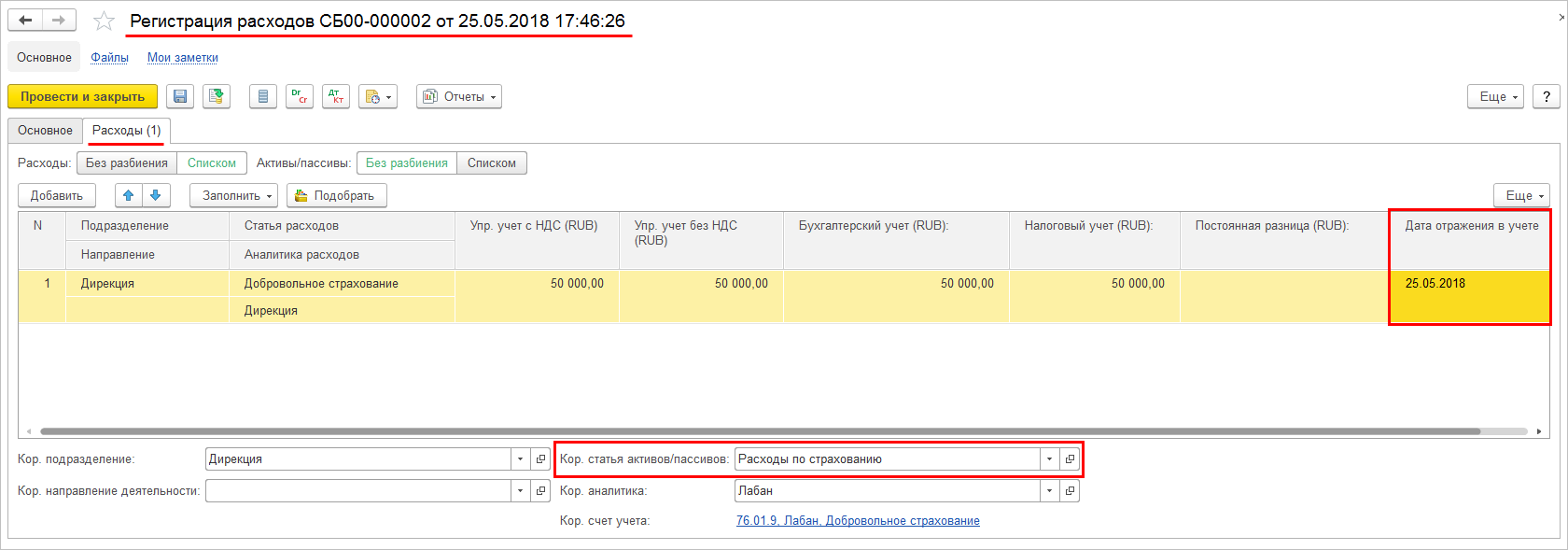
Task: Open the Мои заметки section
Action: coord(183,58)
